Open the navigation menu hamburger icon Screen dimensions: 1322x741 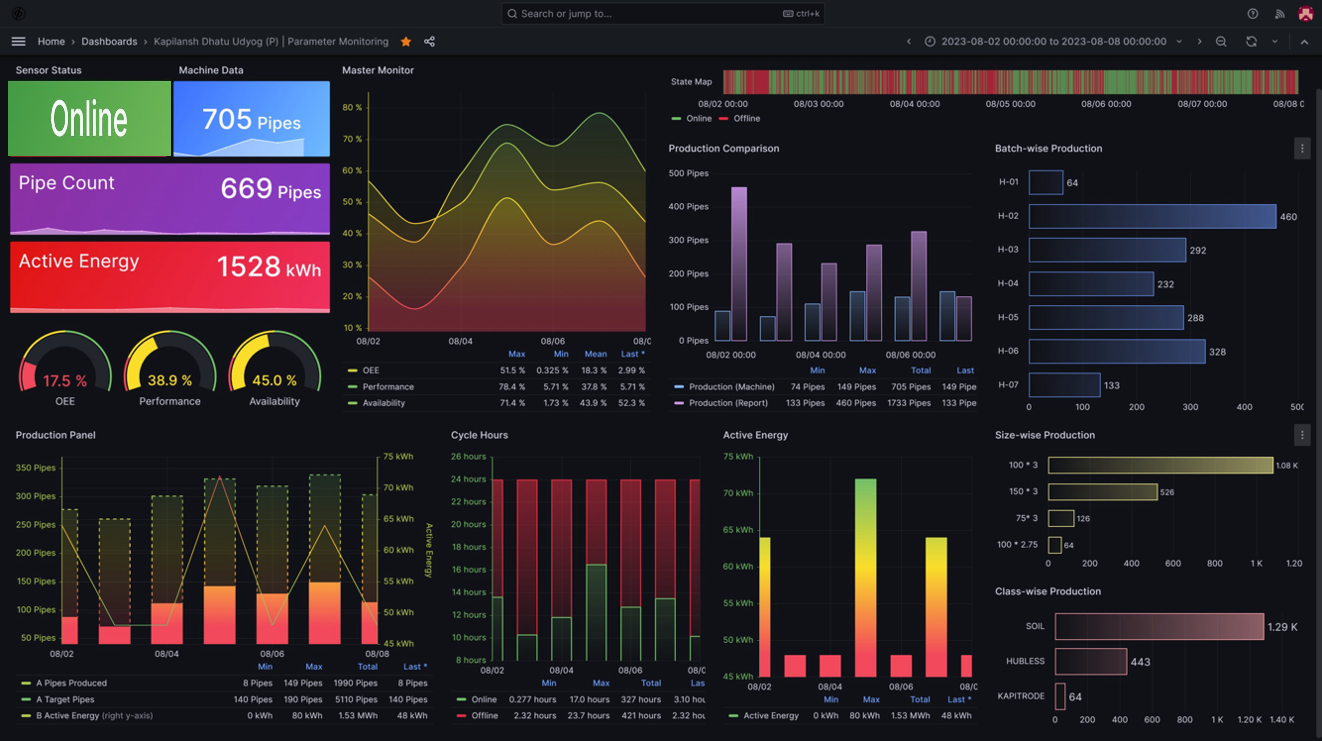coord(18,41)
